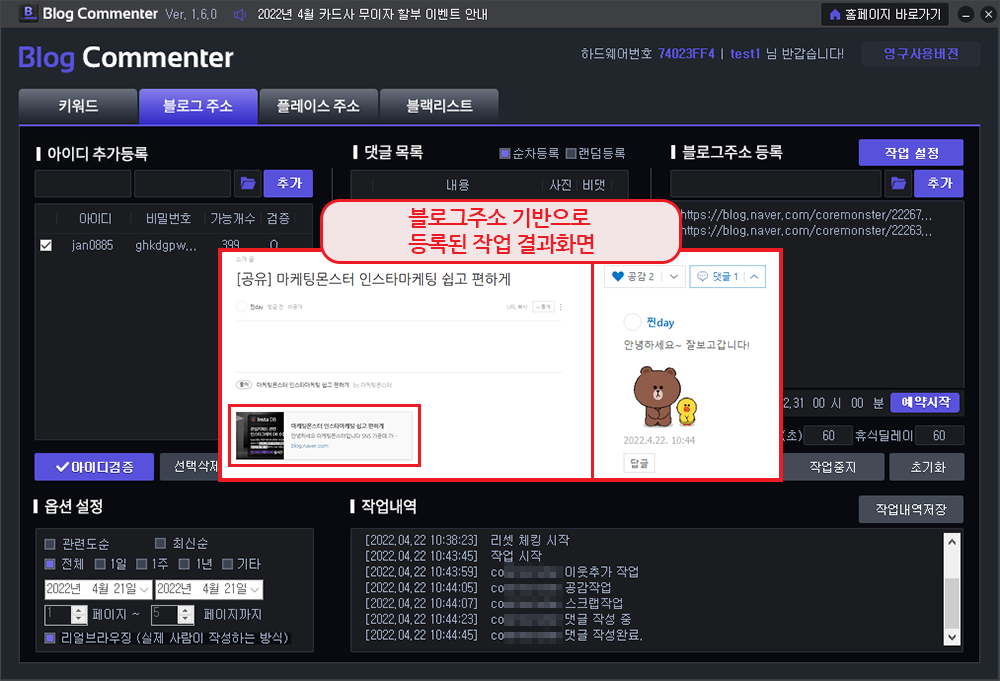The height and width of the screenshot is (681, 1000).
Task: Click 추가 button in ID registration
Action: tap(288, 184)
